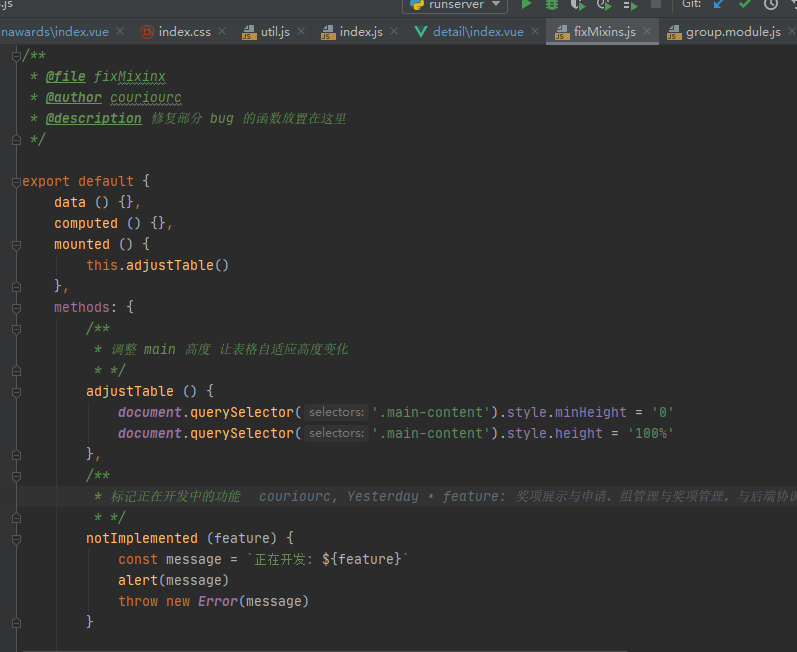Close the fixMixins.js tab
The width and height of the screenshot is (797, 652).
(x=648, y=32)
